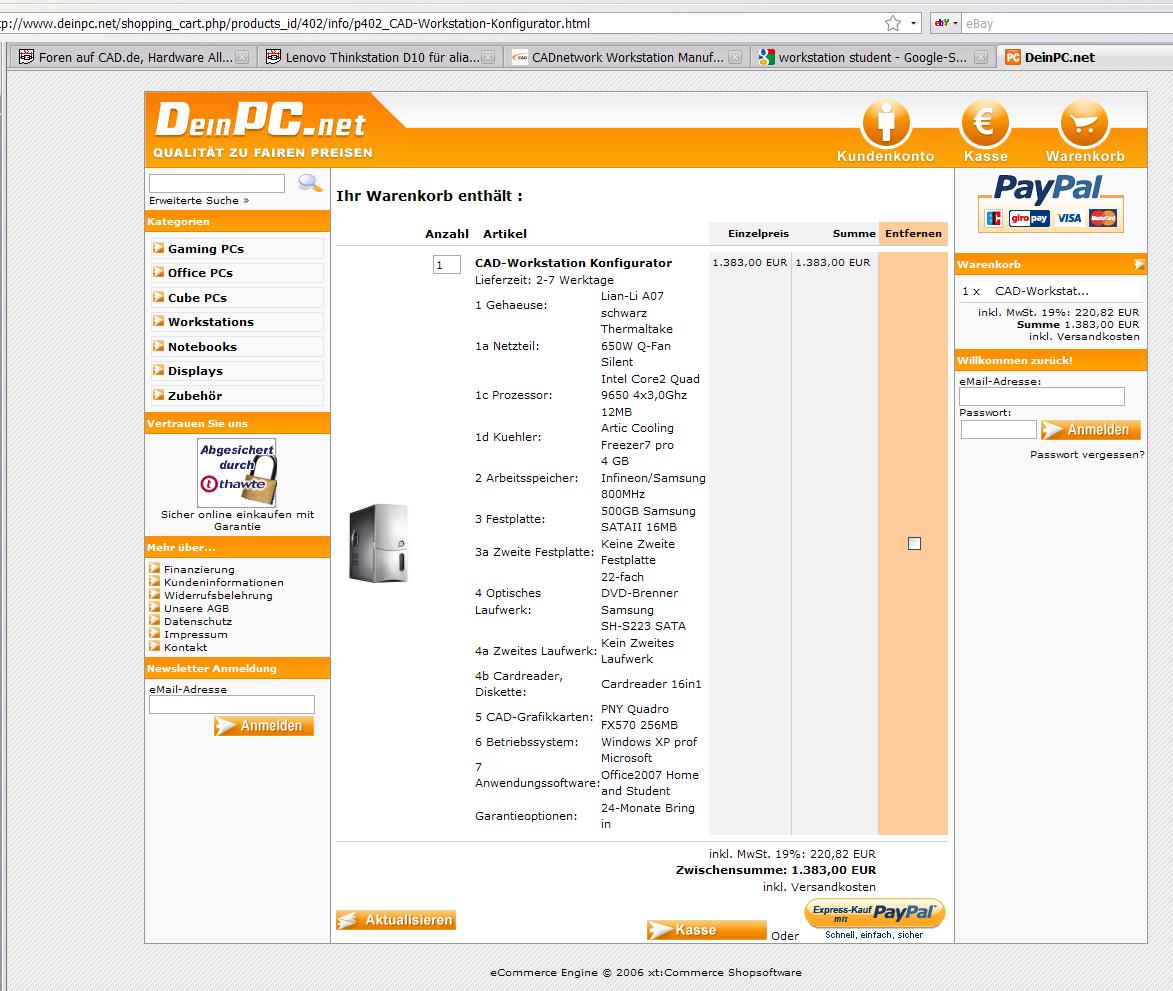Click 'Zwischensumme: 1.383,00 EUR' text
Screen dimensions: 1173x991
(x=776, y=870)
